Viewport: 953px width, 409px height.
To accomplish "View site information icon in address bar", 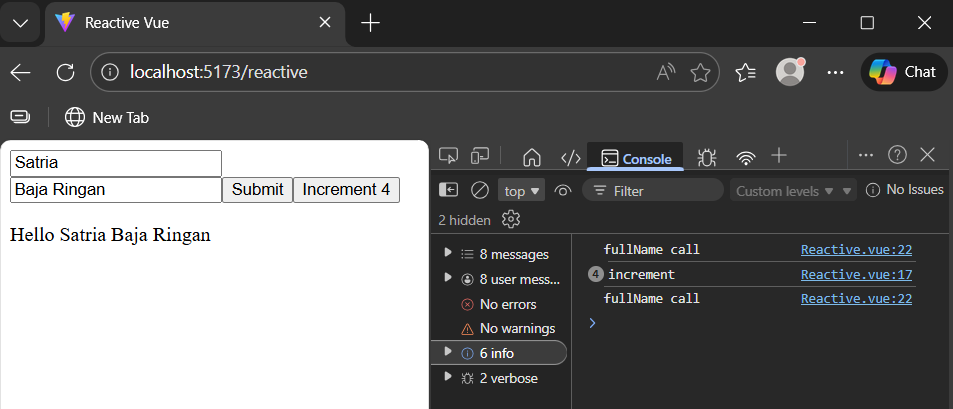I will 109,72.
